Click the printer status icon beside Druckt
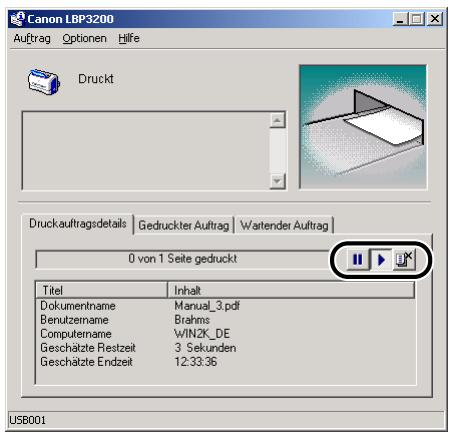The height and width of the screenshot is (434, 453). (x=44, y=82)
